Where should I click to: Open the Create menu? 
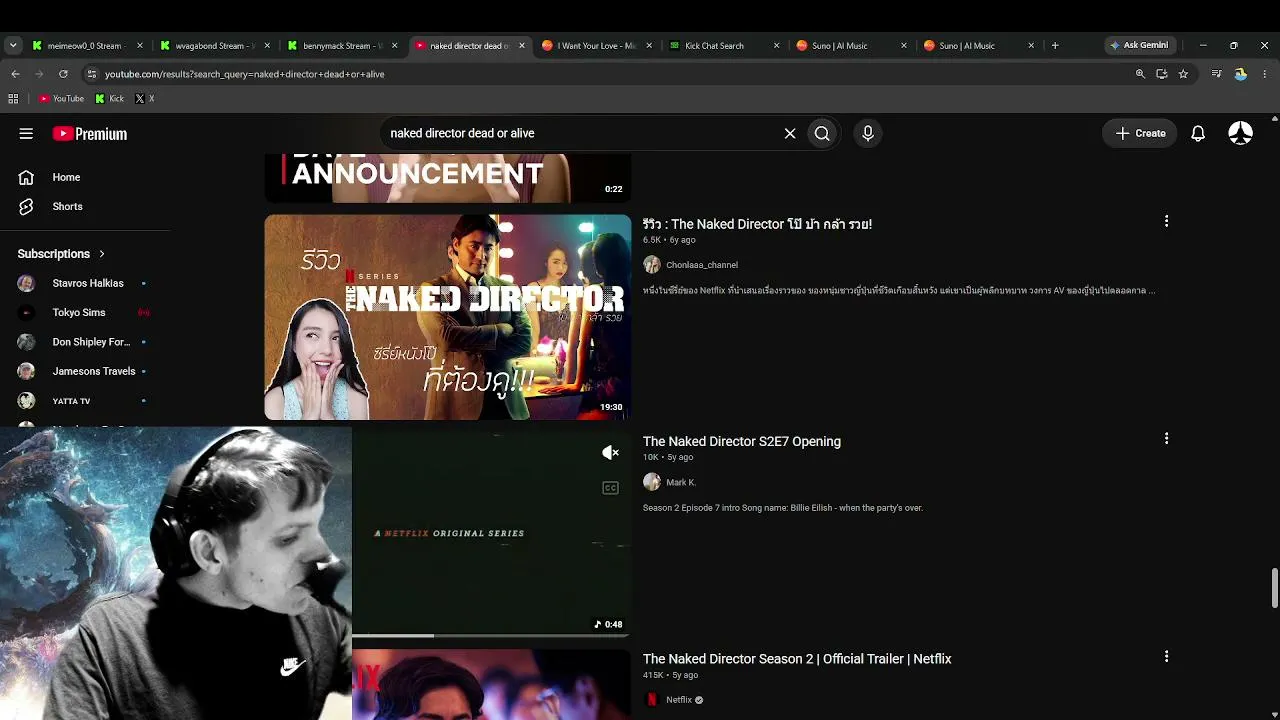point(1140,133)
